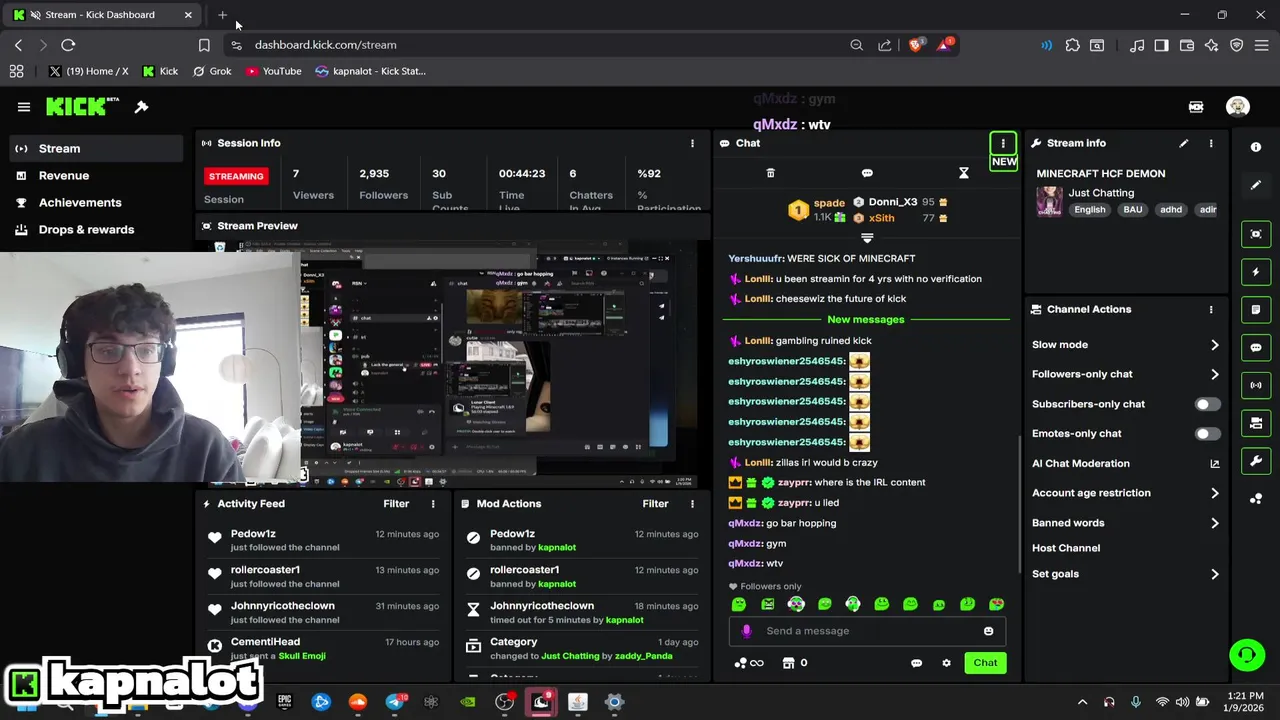Click the Brave shields icon

pos(915,45)
